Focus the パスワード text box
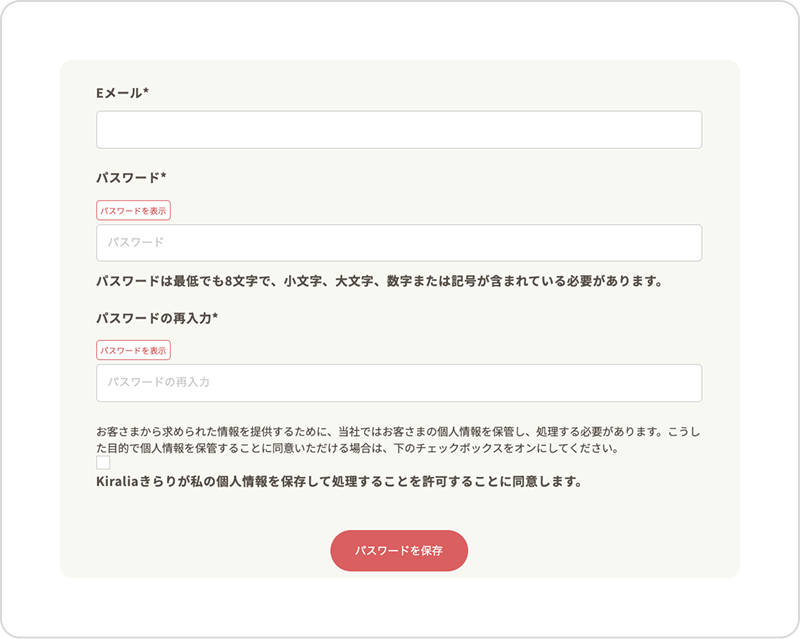Viewport: 800px width, 639px height. point(399,243)
